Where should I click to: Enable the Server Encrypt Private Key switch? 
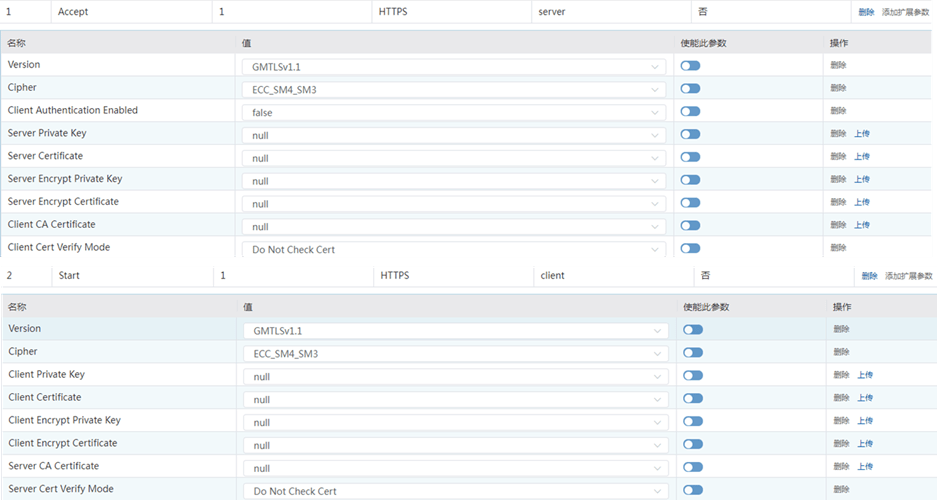click(690, 180)
